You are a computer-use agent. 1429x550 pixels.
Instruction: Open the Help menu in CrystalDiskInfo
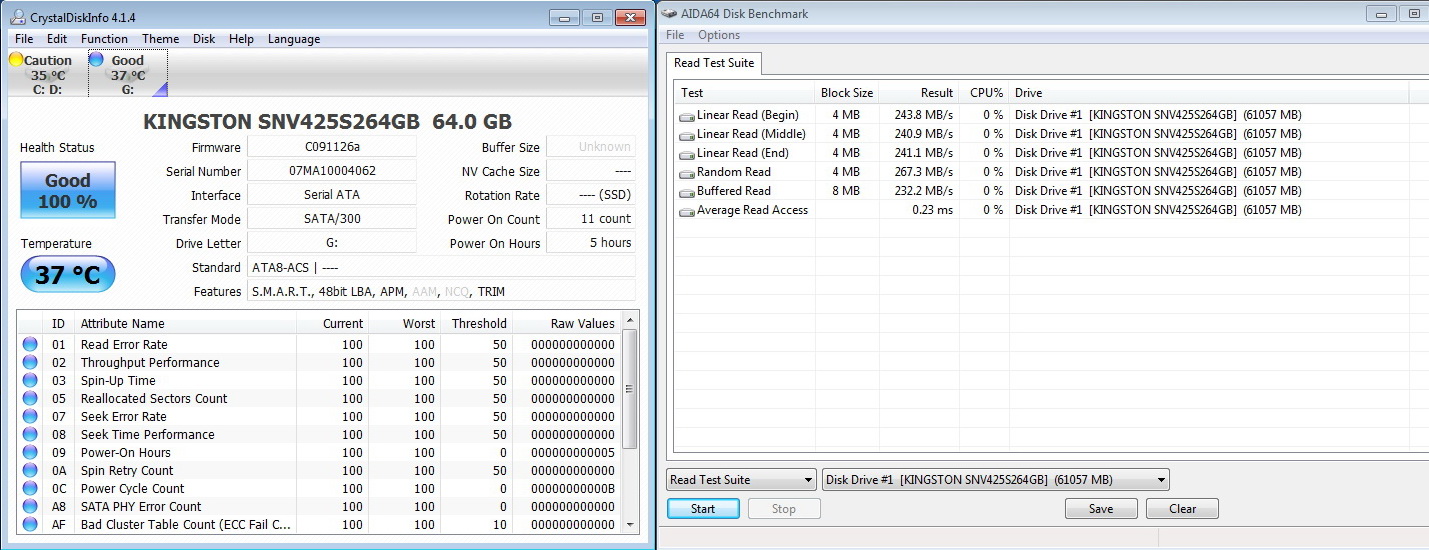241,39
